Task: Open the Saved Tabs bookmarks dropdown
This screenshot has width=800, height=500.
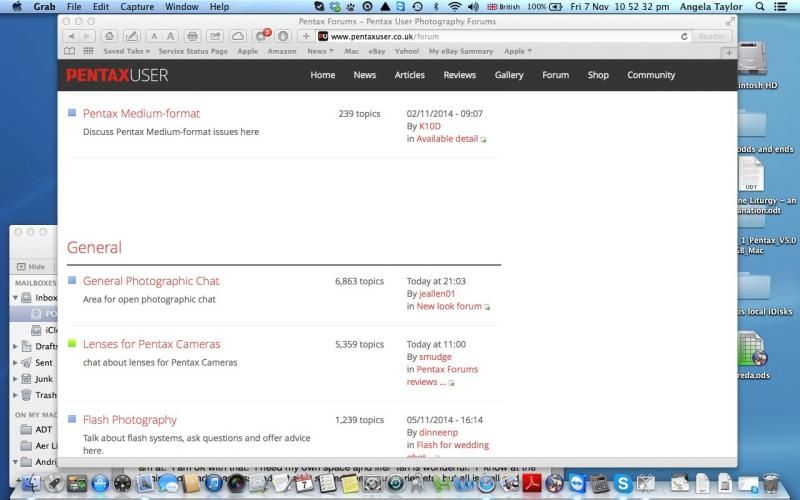Action: tap(127, 51)
